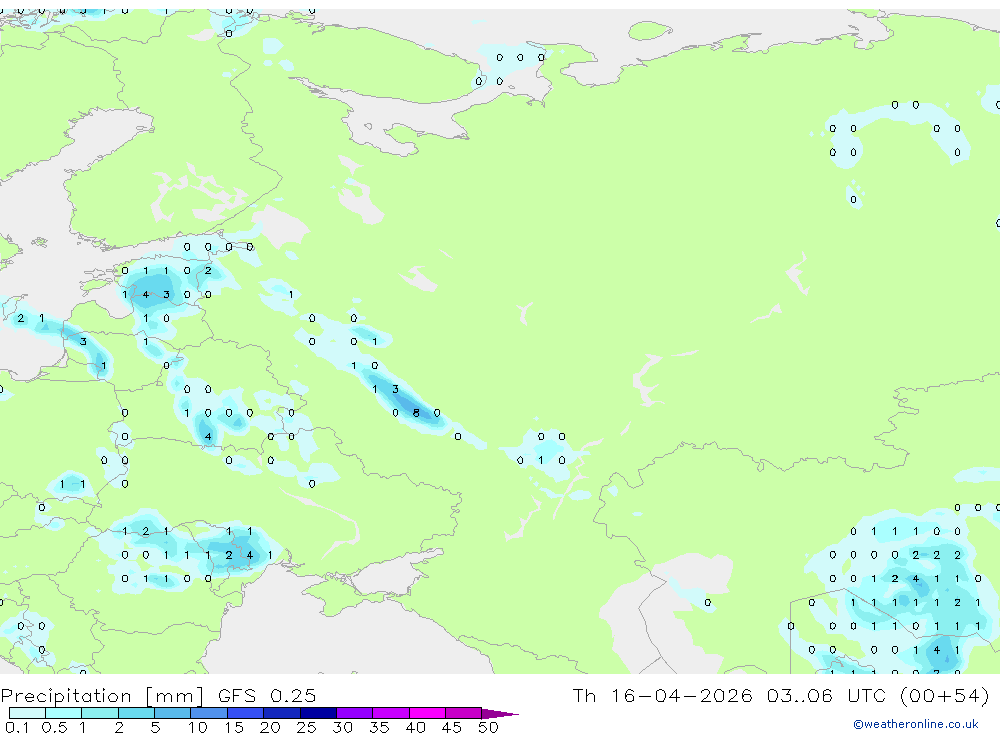Click the 0.5–1 mm legend color box
Screen dimensions: 1000x733
(x=64, y=713)
